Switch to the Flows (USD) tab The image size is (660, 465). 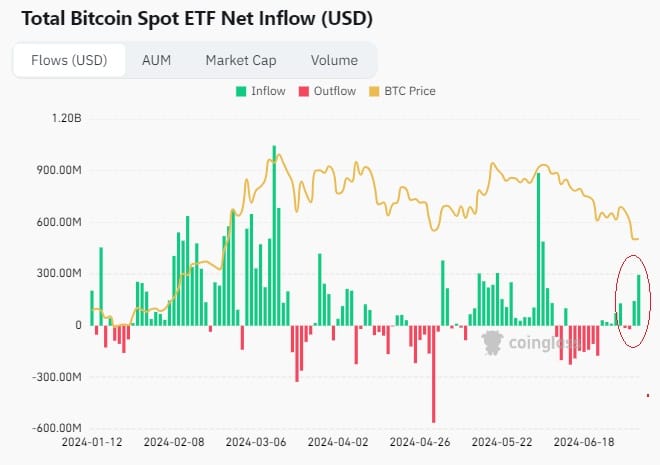pyautogui.click(x=69, y=60)
